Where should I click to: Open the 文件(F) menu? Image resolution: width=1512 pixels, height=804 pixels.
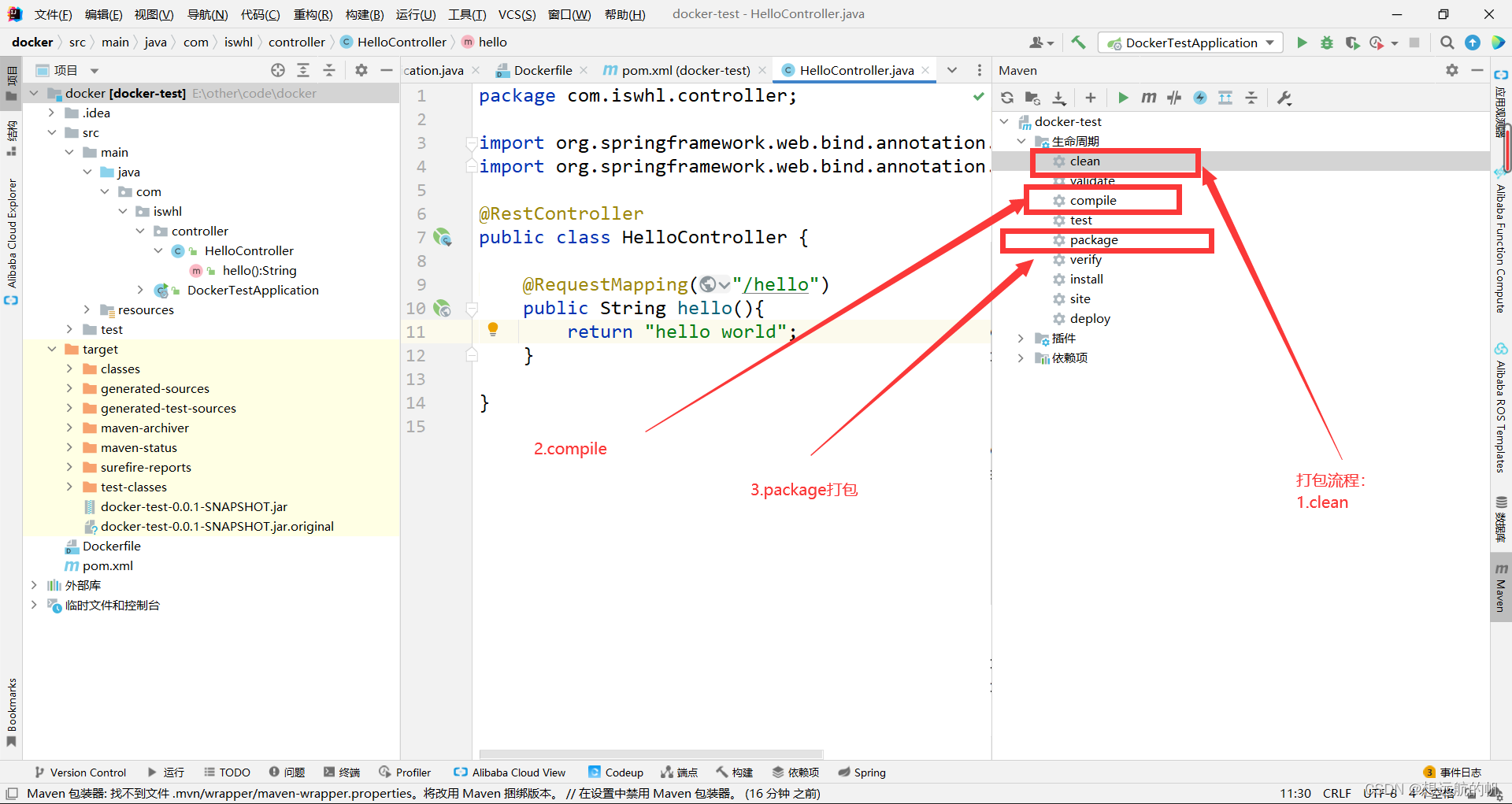[x=53, y=14]
